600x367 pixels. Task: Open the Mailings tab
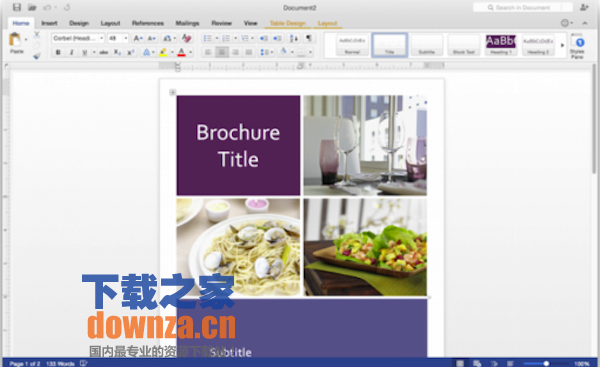click(187, 23)
